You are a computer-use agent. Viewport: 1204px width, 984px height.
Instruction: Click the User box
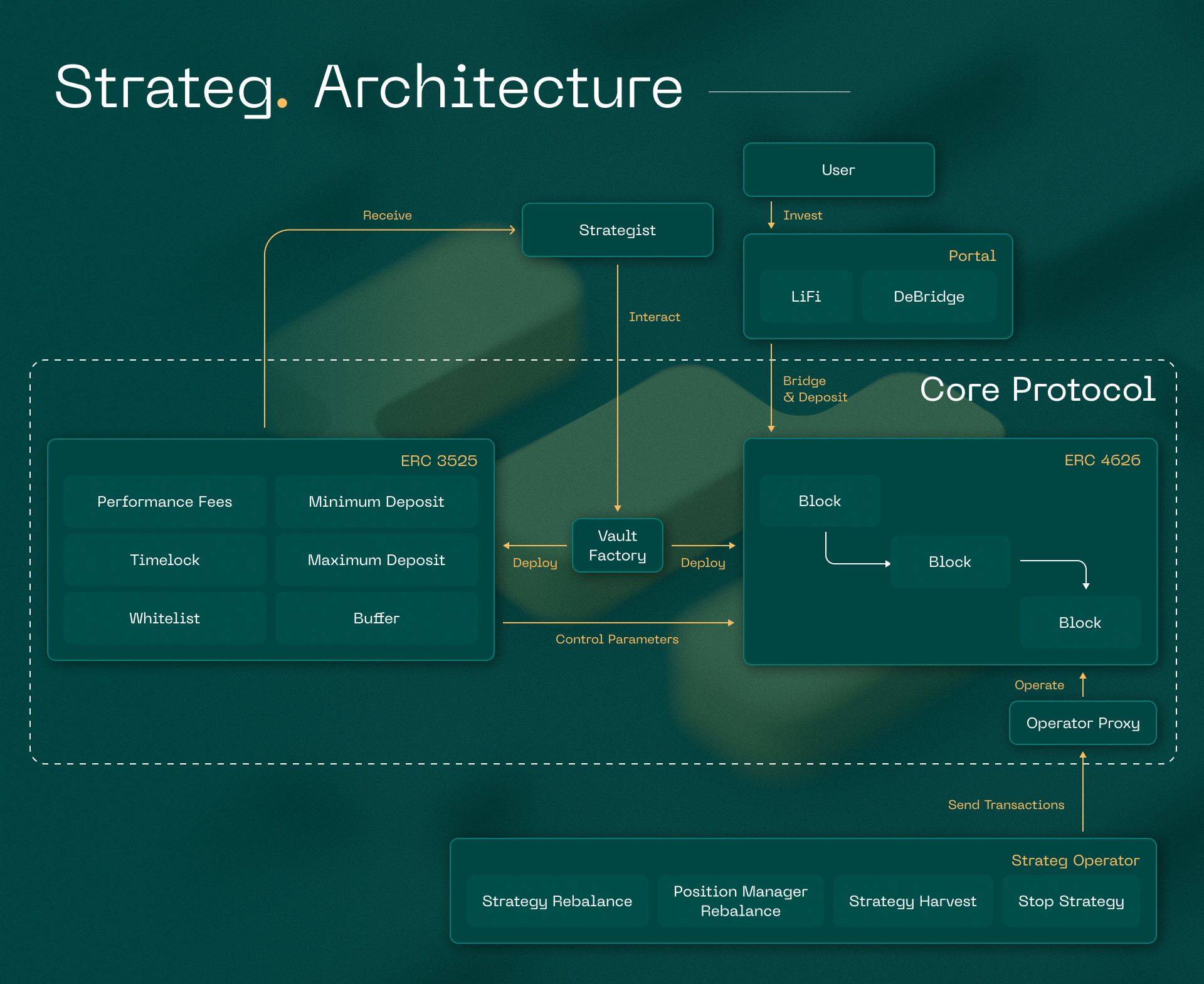(x=838, y=170)
